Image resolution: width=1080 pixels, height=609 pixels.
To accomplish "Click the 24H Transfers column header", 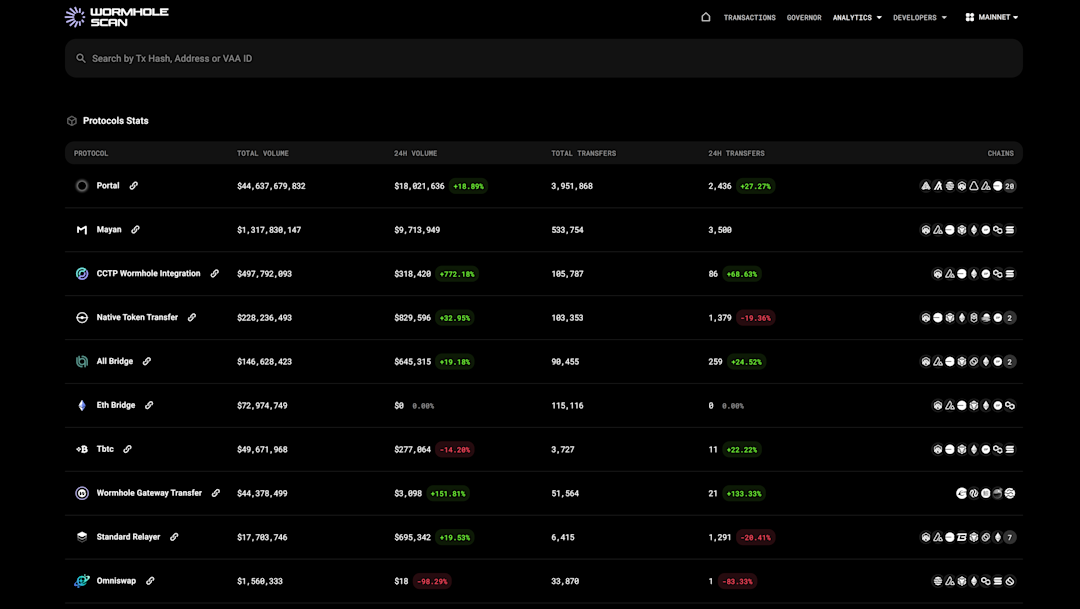I will pos(736,153).
